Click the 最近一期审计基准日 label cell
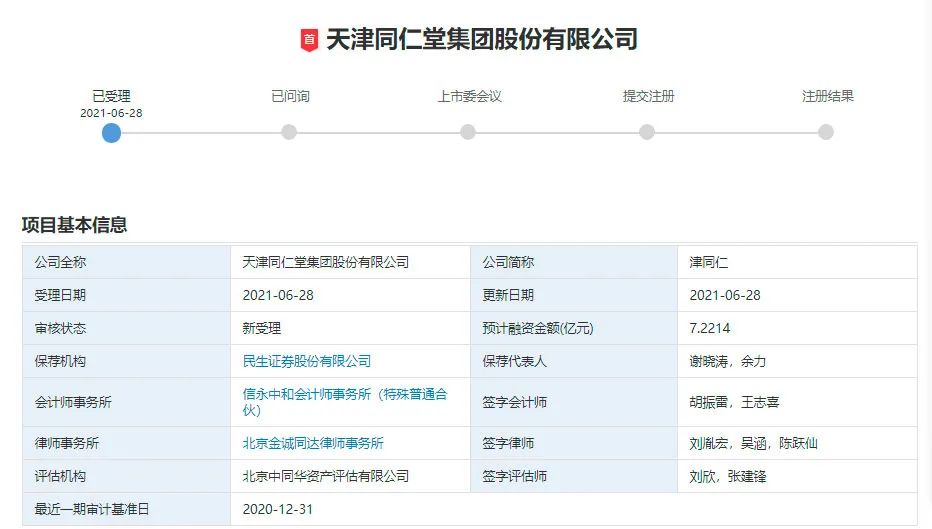Viewport: 932px width, 529px height. (126, 509)
